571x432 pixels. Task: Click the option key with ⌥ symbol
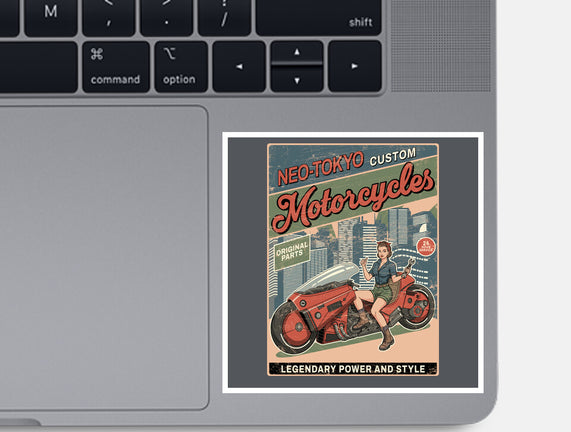pyautogui.click(x=181, y=67)
